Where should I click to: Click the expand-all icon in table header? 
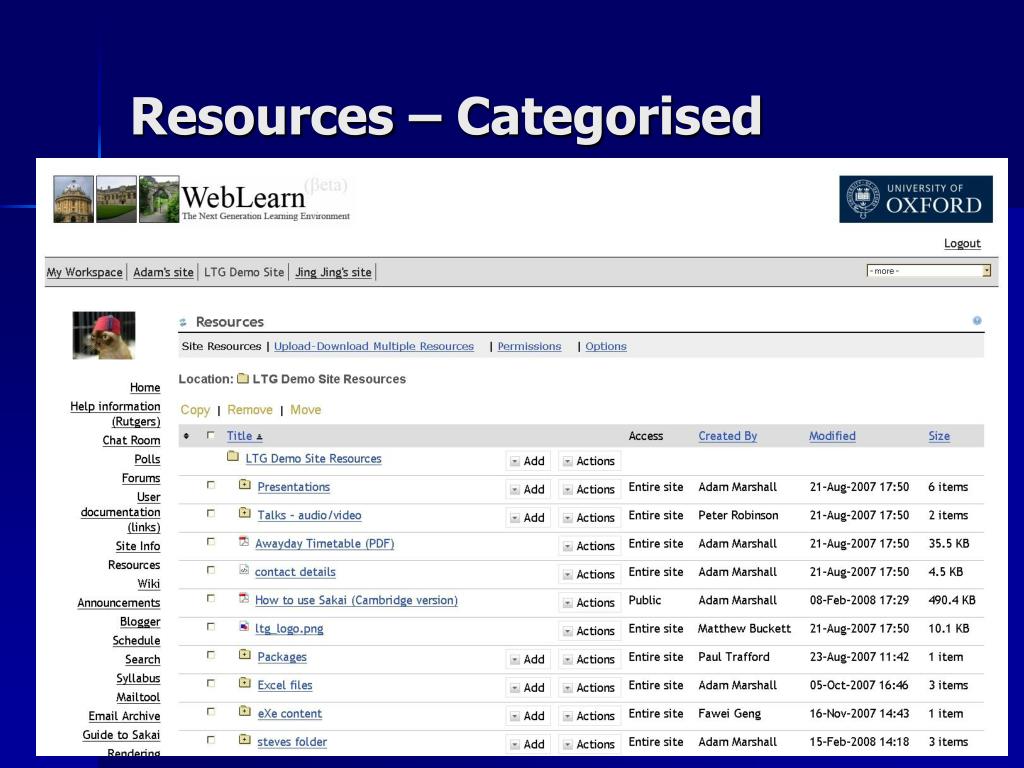186,436
